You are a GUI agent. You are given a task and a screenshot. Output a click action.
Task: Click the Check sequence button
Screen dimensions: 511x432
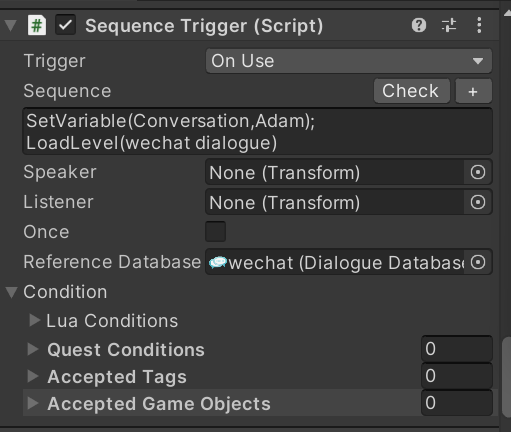(412, 91)
